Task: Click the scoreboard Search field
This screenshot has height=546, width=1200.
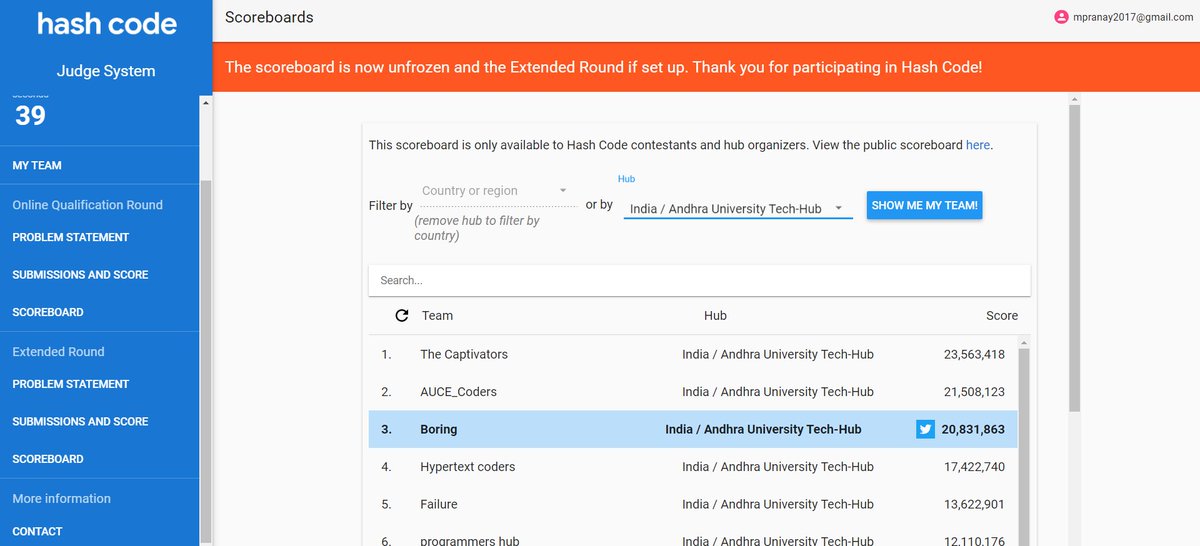Action: [699, 281]
